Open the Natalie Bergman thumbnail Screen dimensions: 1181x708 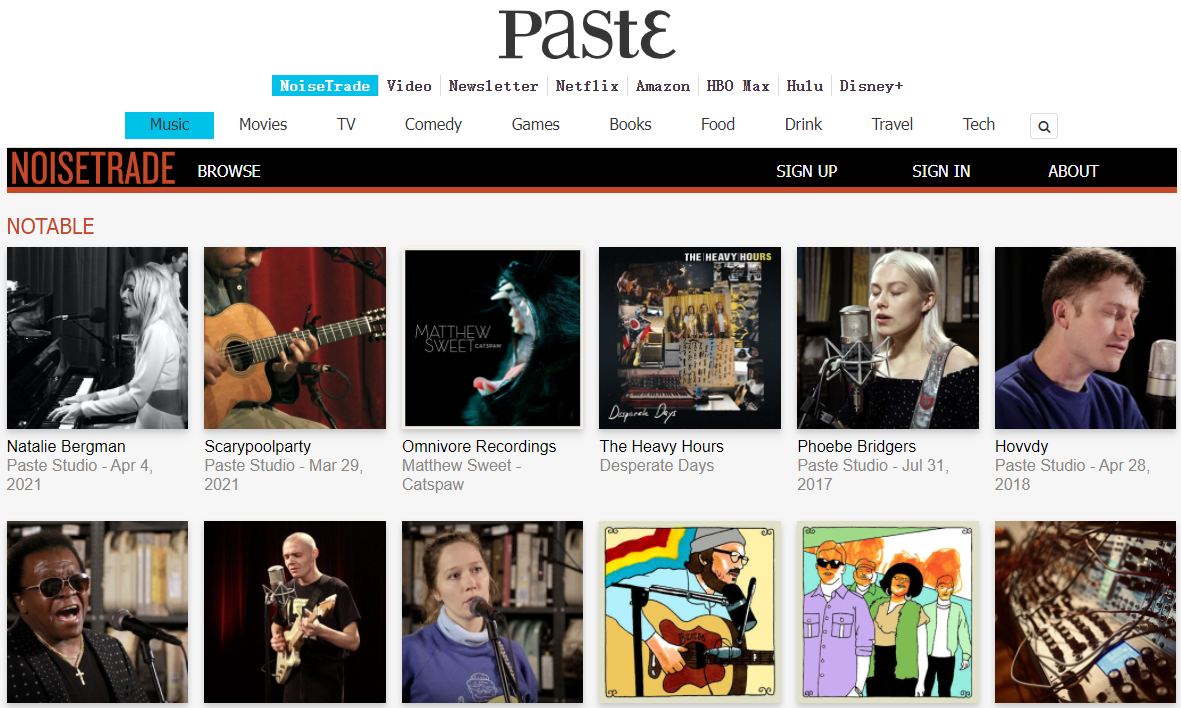coord(97,338)
